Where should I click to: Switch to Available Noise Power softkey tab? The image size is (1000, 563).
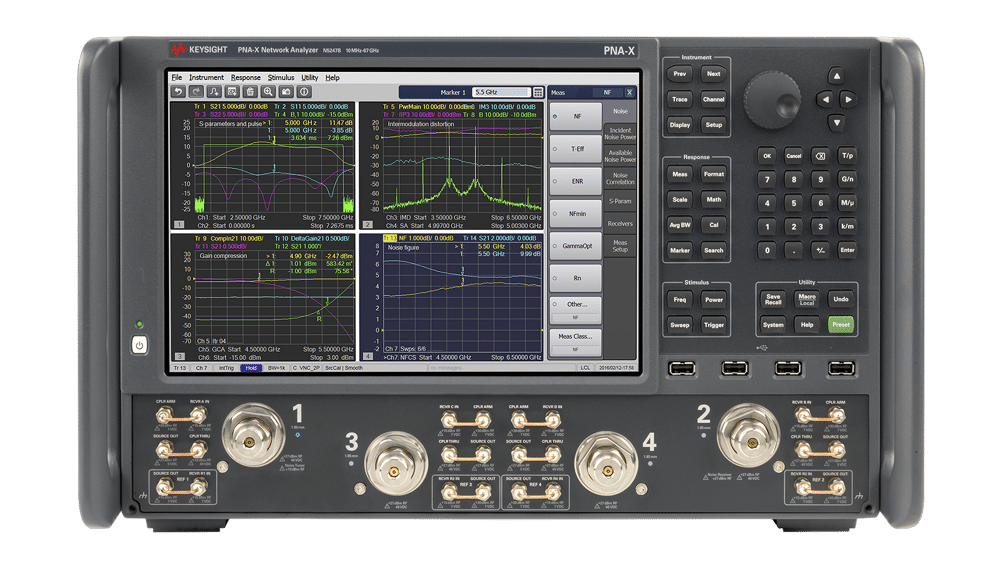coord(620,156)
